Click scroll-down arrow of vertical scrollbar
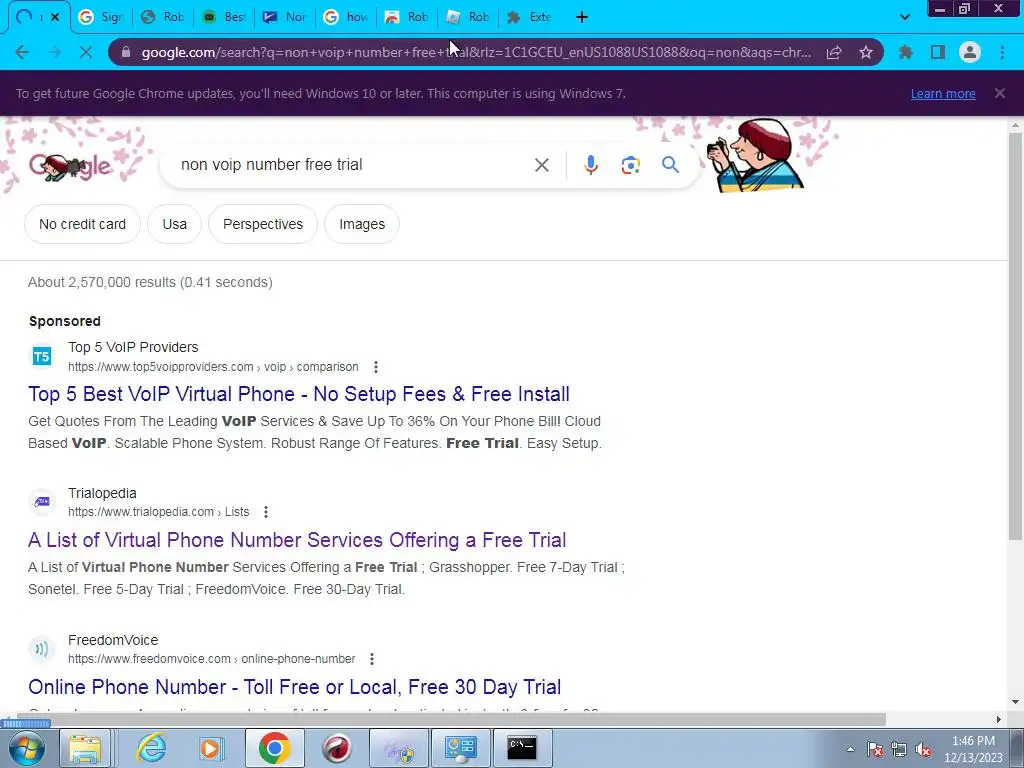Viewport: 1024px width, 768px height. [x=1015, y=702]
